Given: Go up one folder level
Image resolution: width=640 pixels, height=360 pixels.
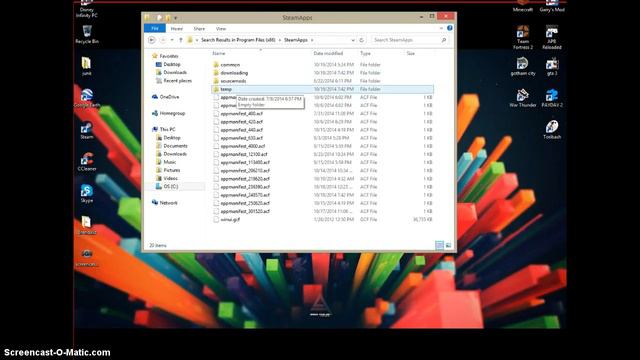Looking at the screenshot, I should [181, 40].
